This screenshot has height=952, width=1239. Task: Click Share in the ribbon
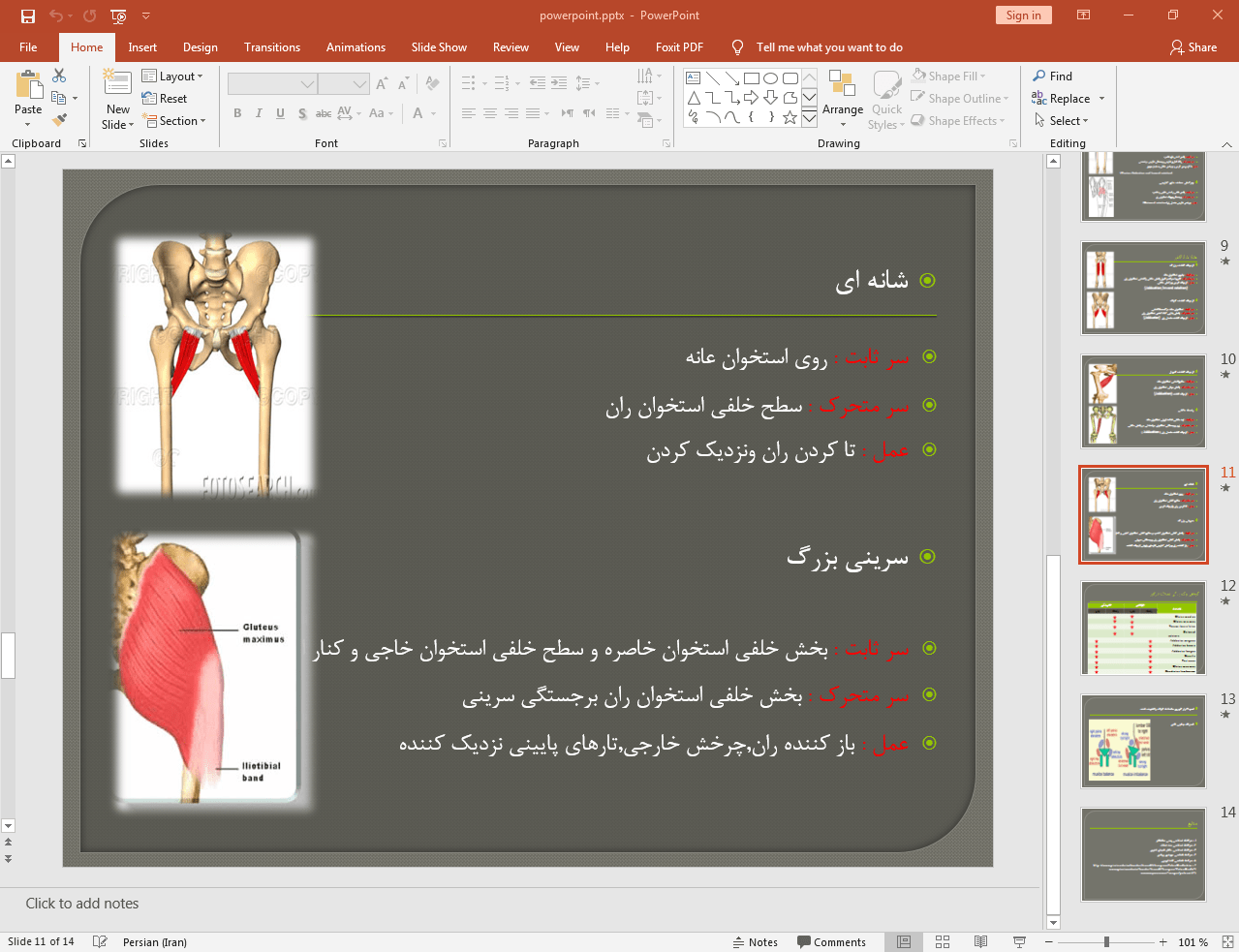coord(1193,47)
